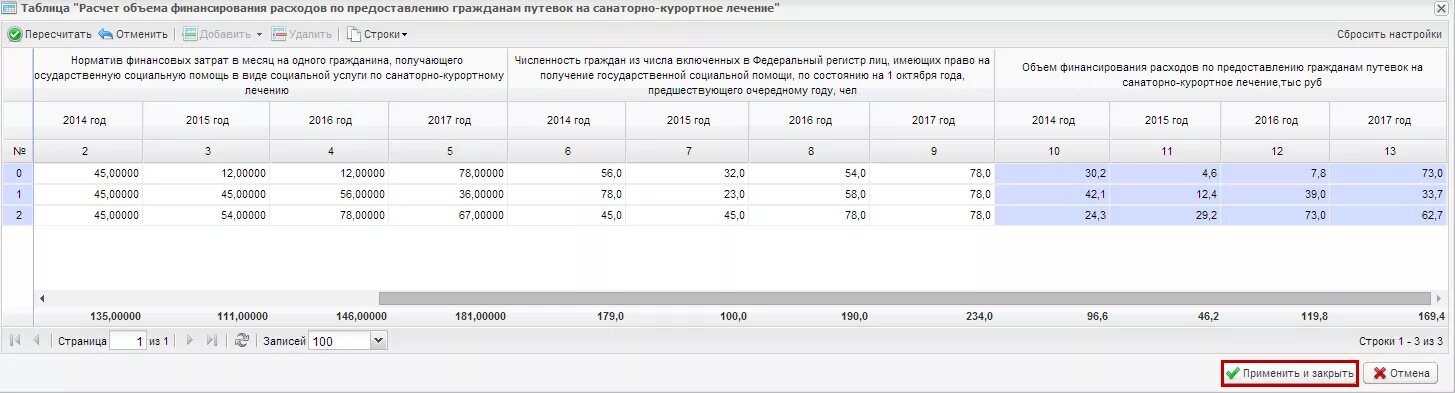This screenshot has width=1455, height=393.
Task: Click the Удалить delete button
Action: (x=302, y=34)
